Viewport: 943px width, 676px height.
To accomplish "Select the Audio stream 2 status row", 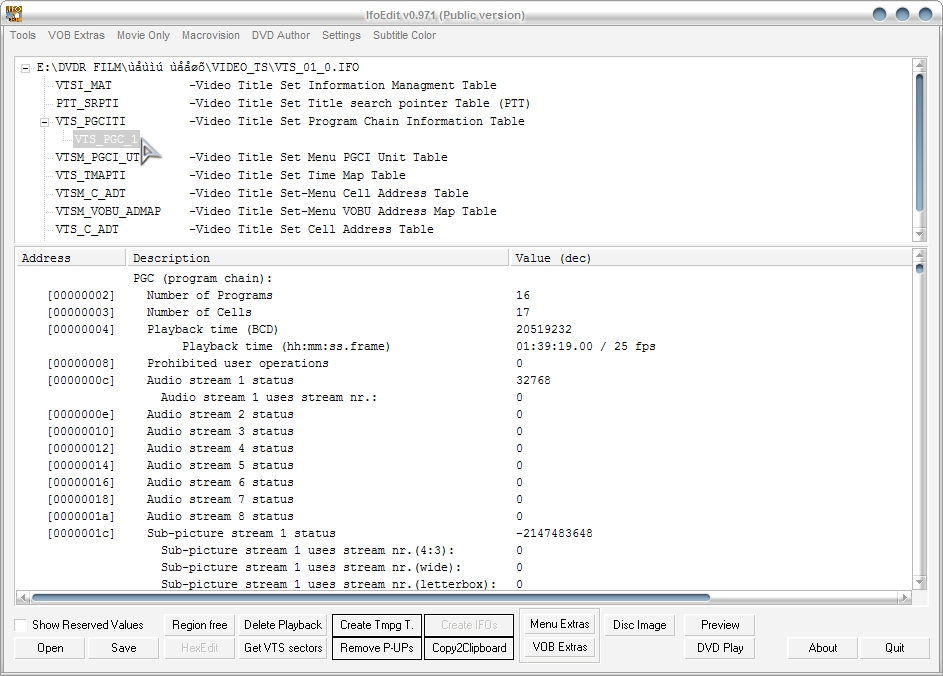I will (463, 414).
